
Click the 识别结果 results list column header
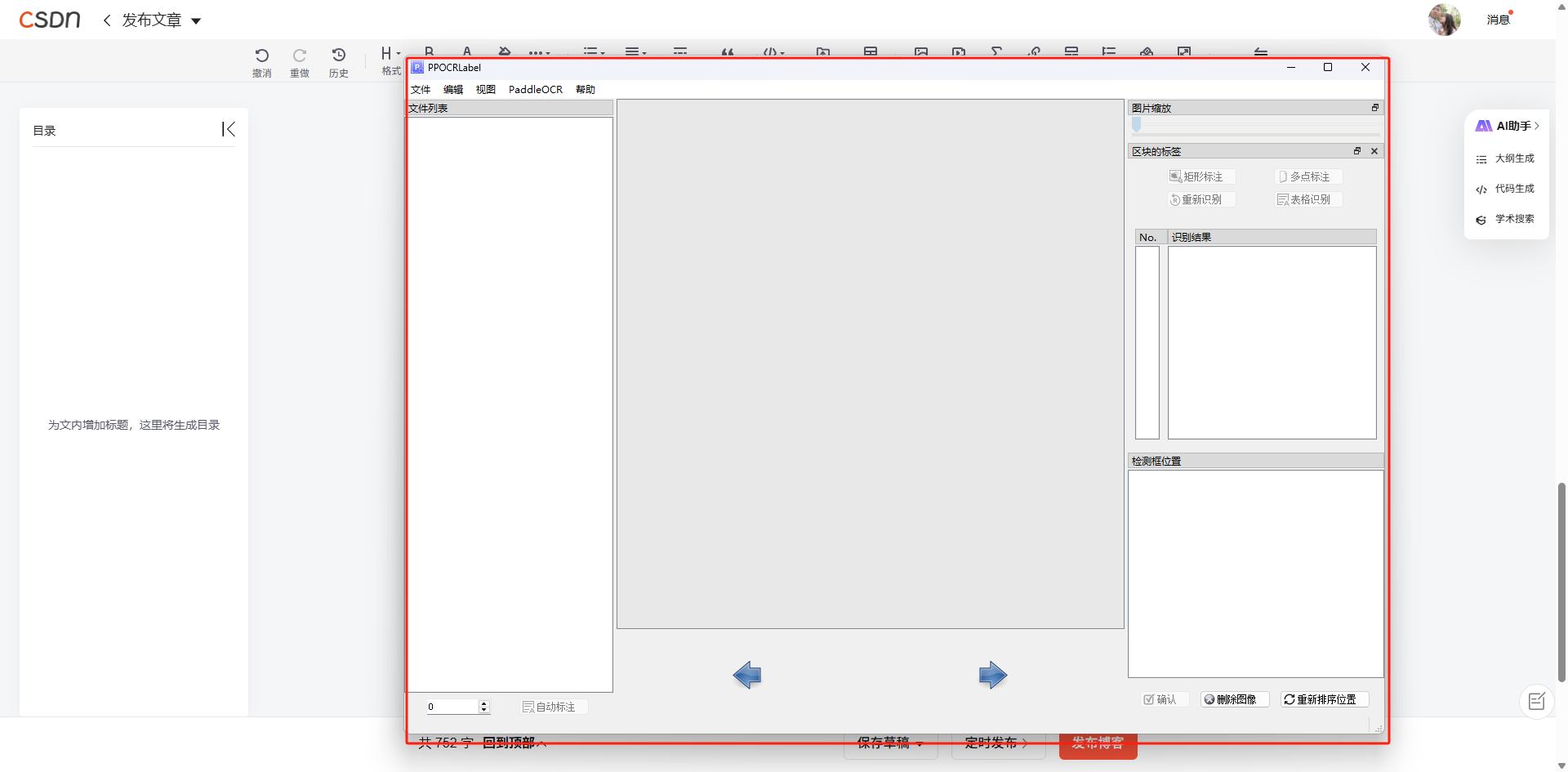click(1272, 237)
